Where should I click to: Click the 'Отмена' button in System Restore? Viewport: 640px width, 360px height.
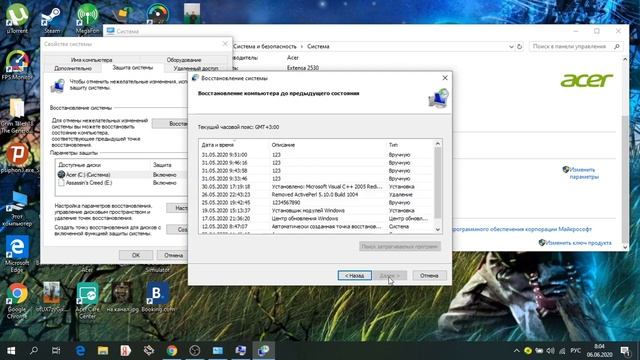[x=429, y=276]
